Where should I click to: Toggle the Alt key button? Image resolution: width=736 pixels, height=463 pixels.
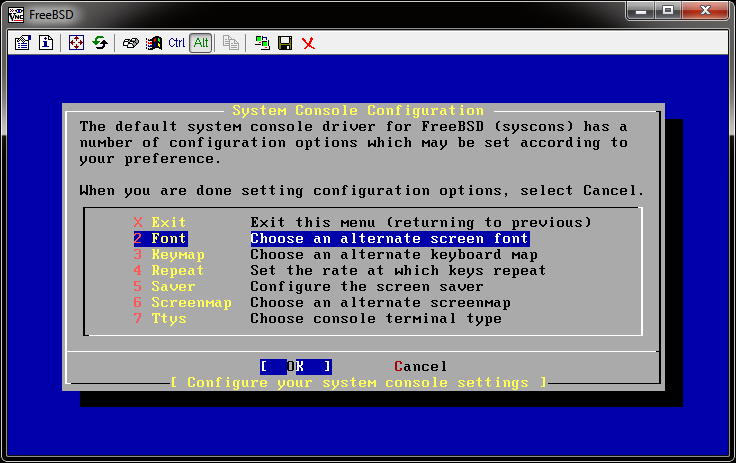pos(200,43)
